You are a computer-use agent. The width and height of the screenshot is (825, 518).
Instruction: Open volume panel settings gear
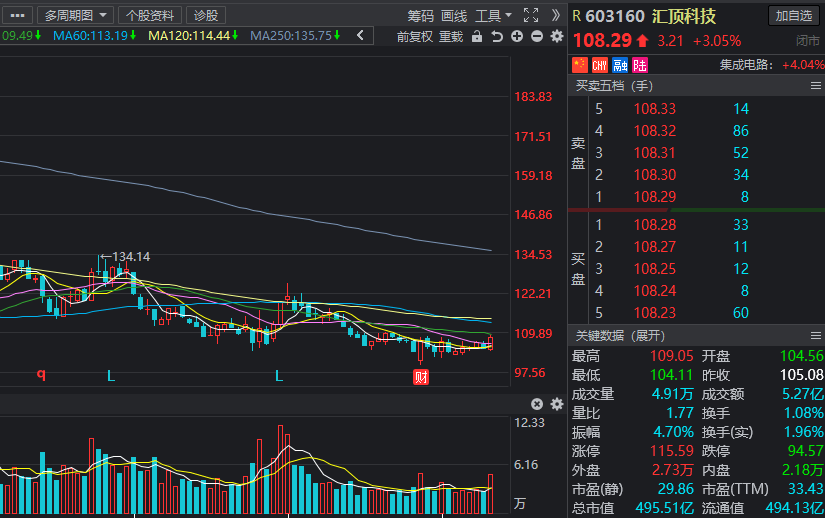click(x=557, y=404)
